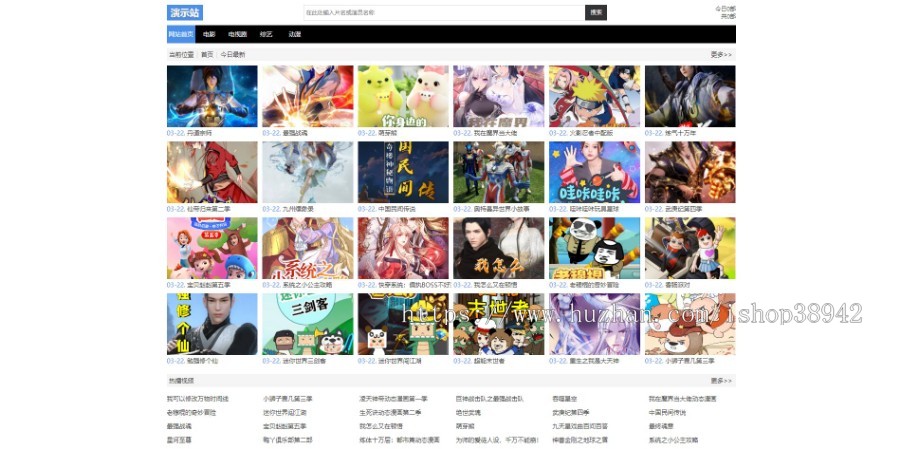900x449 pixels.
Task: Open 更多>> in the 热播视频 bar
Action: click(721, 381)
